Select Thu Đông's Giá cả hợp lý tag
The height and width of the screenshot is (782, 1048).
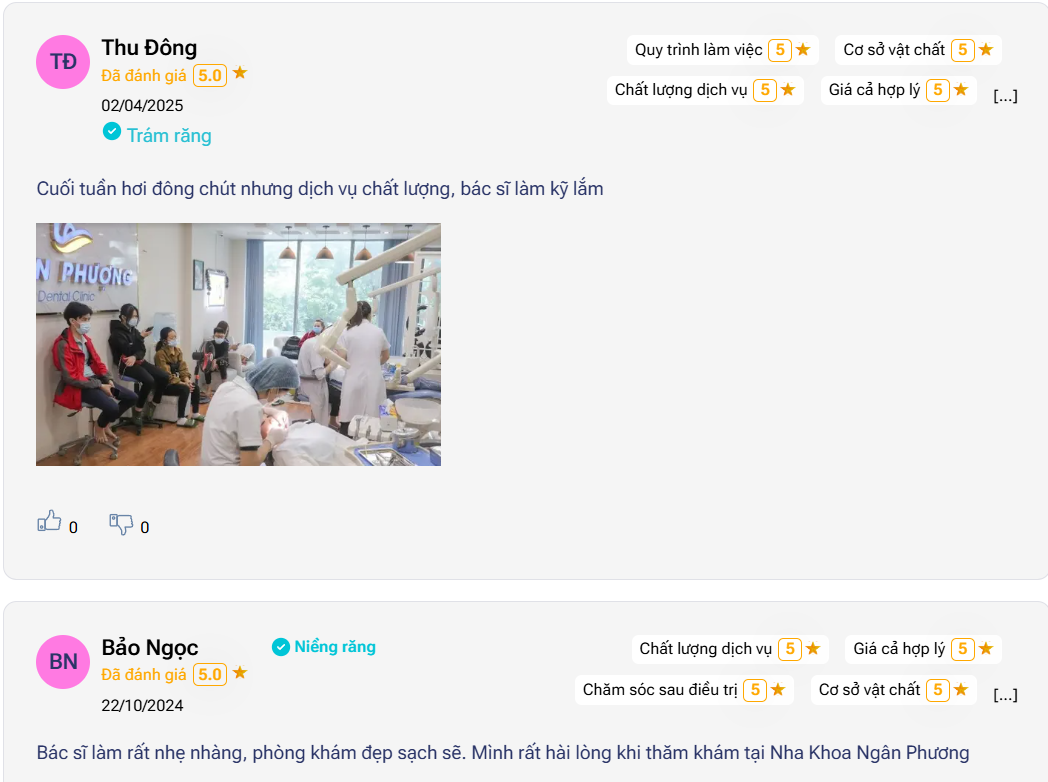tap(898, 90)
